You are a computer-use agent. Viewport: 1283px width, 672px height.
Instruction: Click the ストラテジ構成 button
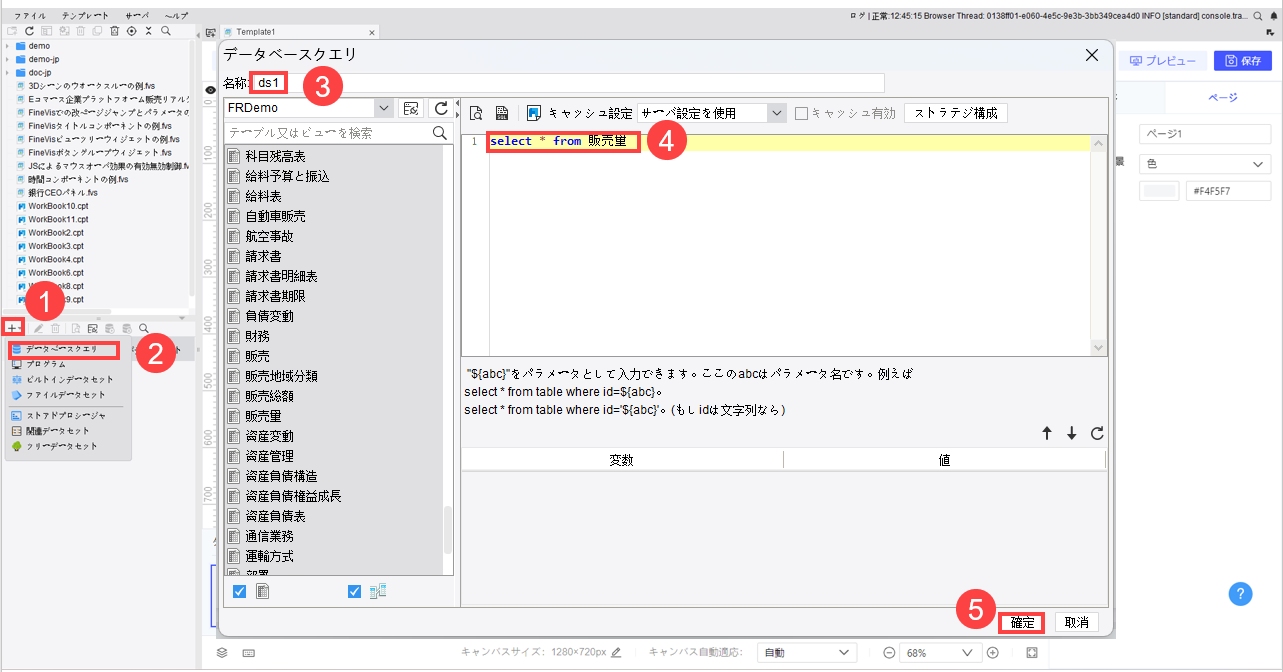955,113
